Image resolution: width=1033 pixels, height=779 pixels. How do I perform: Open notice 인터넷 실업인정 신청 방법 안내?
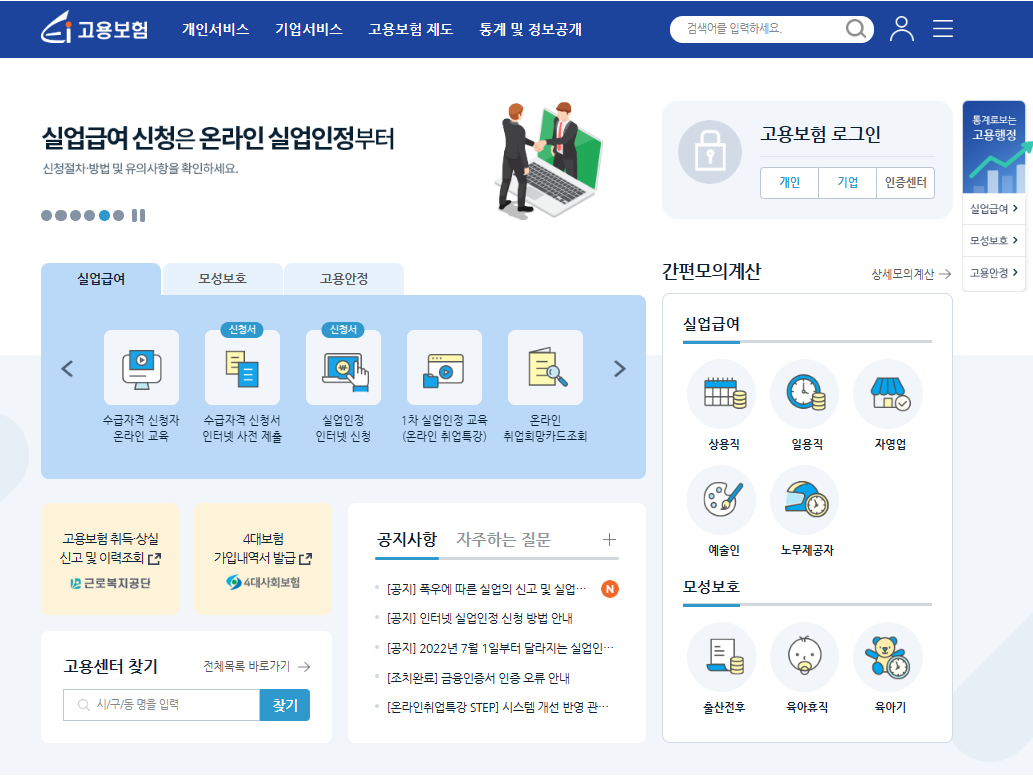(x=480, y=618)
